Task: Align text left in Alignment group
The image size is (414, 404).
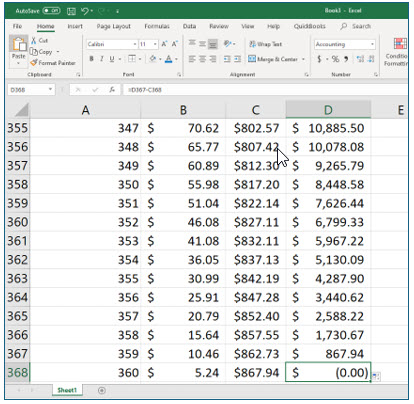Action: pos(192,59)
